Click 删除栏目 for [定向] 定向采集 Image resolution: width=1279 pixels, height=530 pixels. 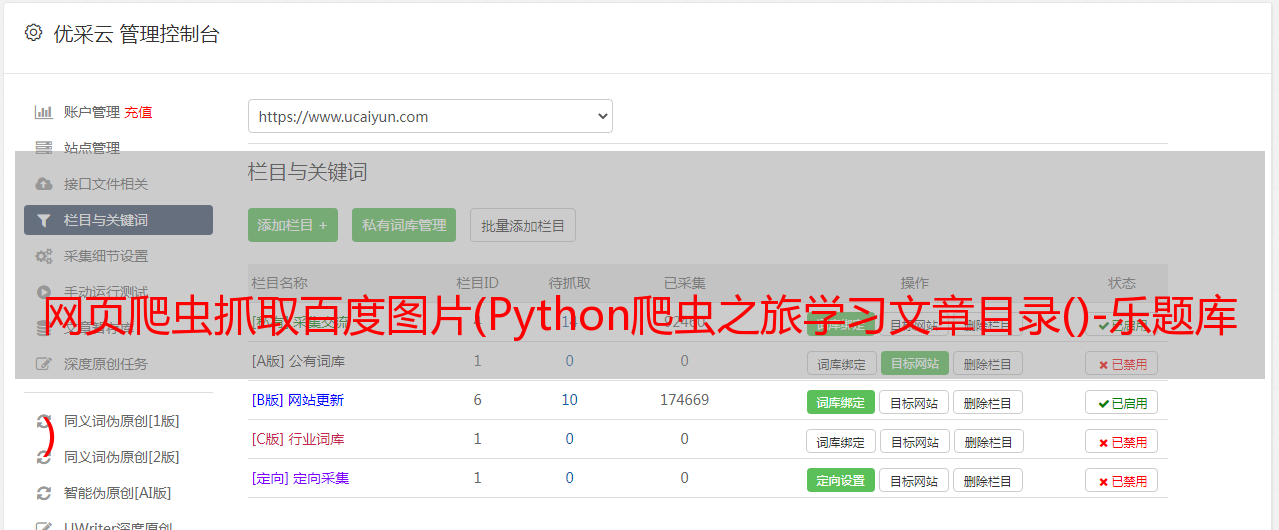coord(988,480)
